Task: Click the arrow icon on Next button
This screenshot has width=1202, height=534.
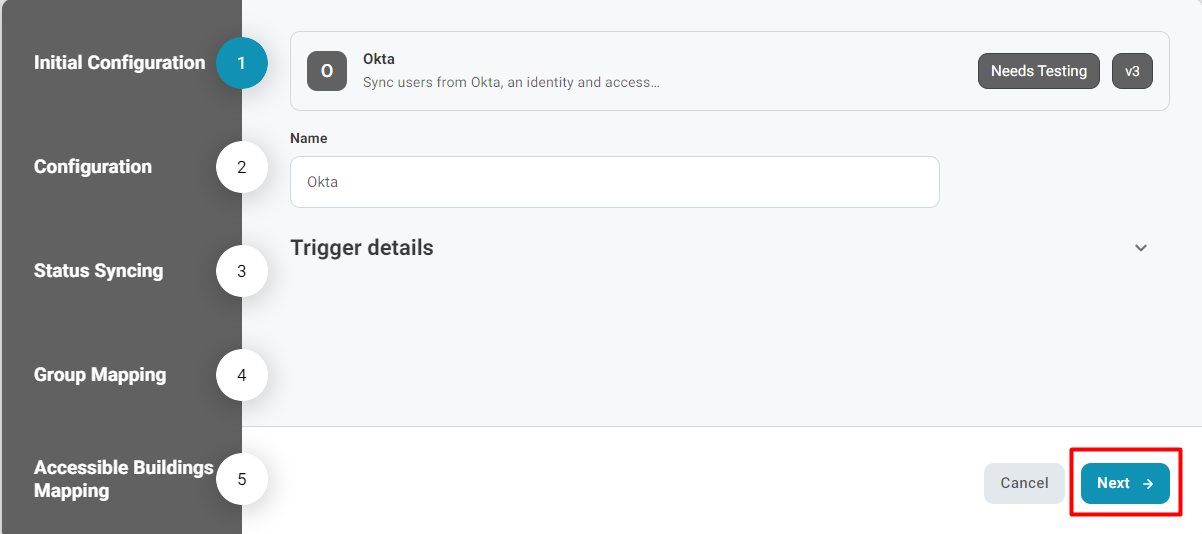Action: point(1148,483)
